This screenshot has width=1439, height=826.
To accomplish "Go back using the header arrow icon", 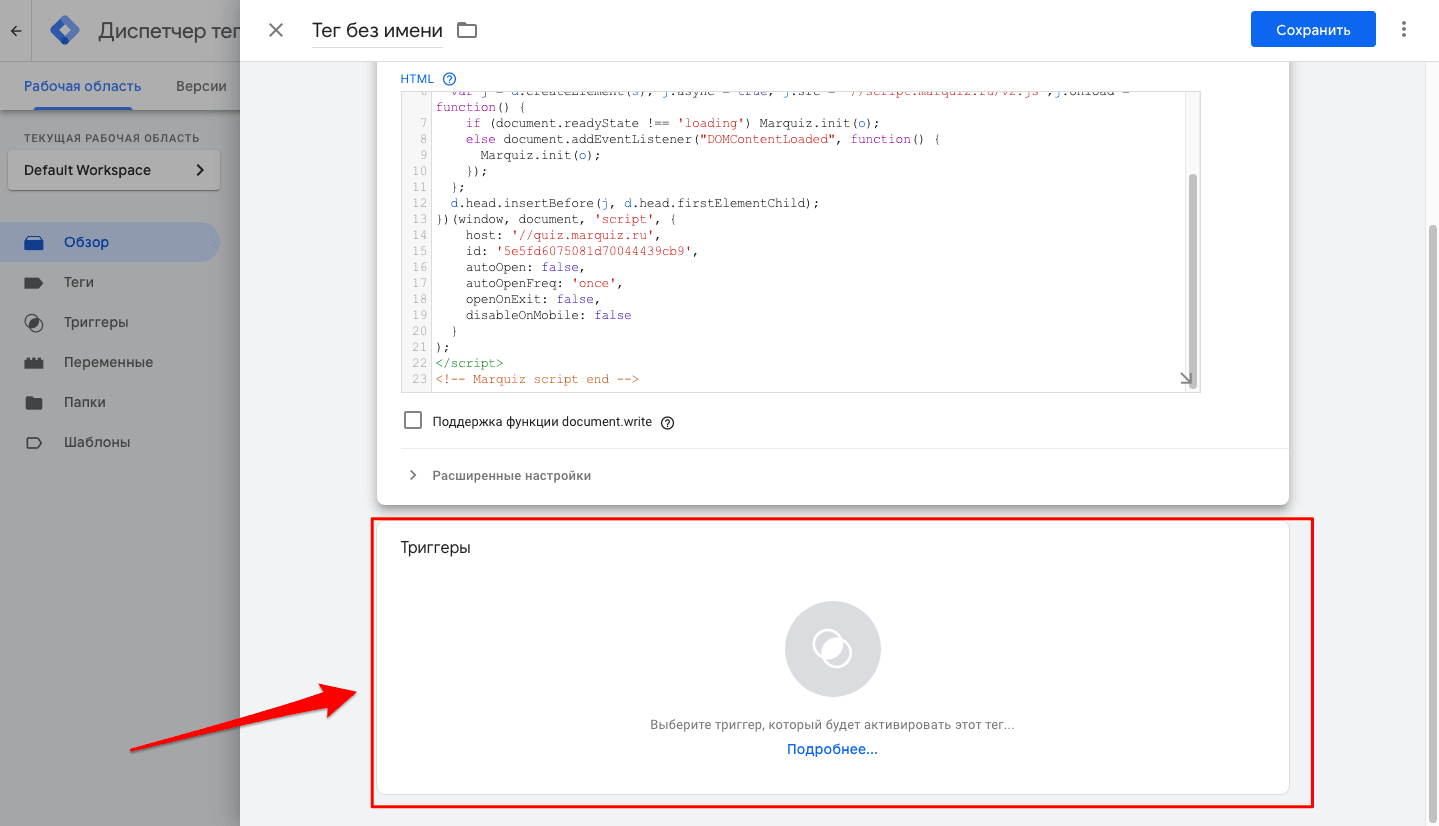I will [15, 31].
